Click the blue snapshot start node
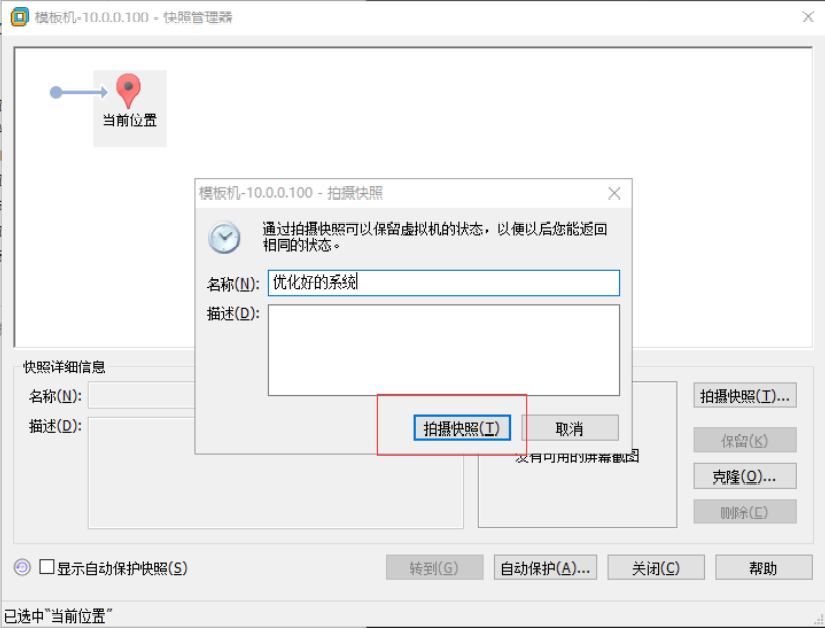This screenshot has height=629, width=825. tap(56, 93)
